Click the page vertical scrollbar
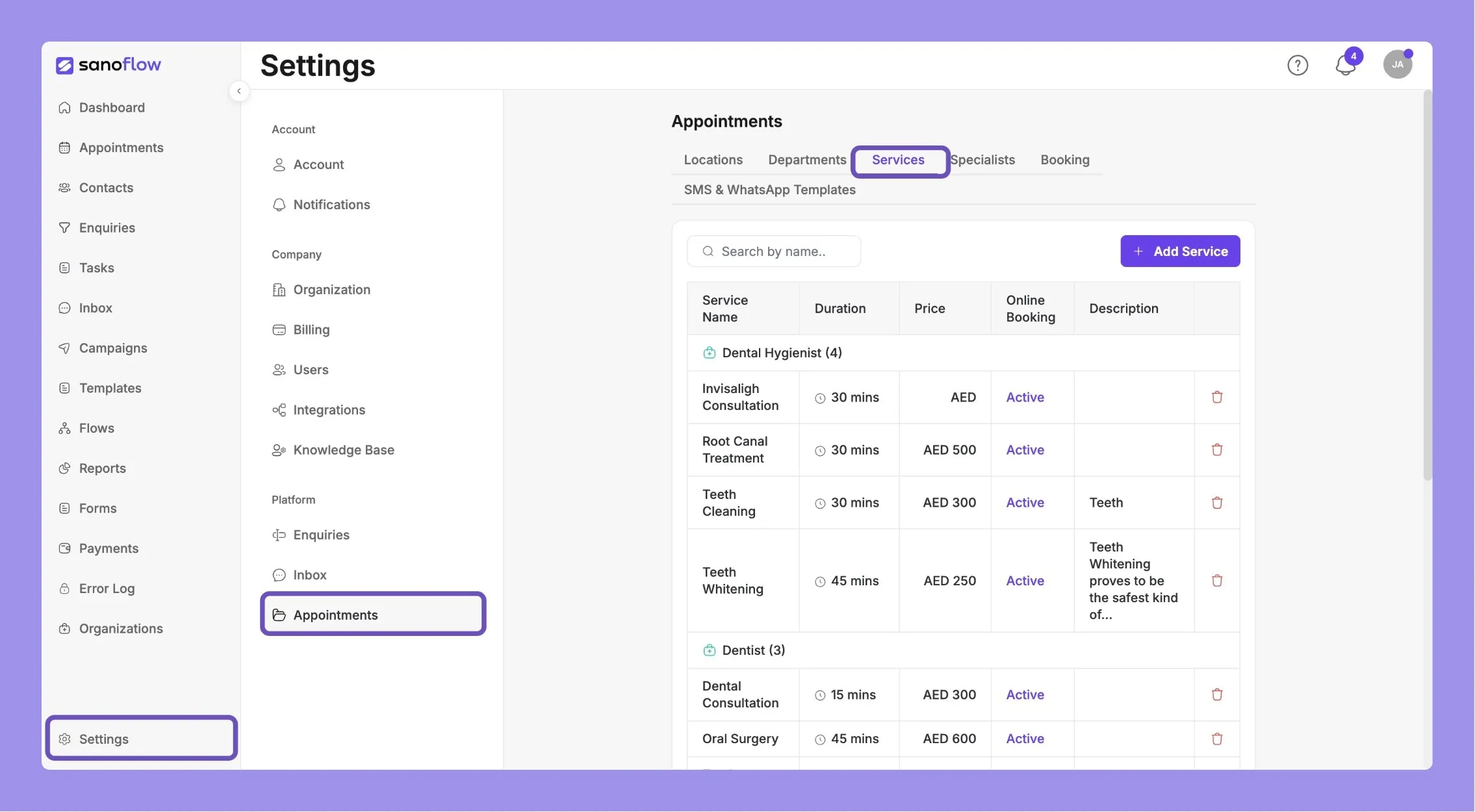 point(1427,286)
